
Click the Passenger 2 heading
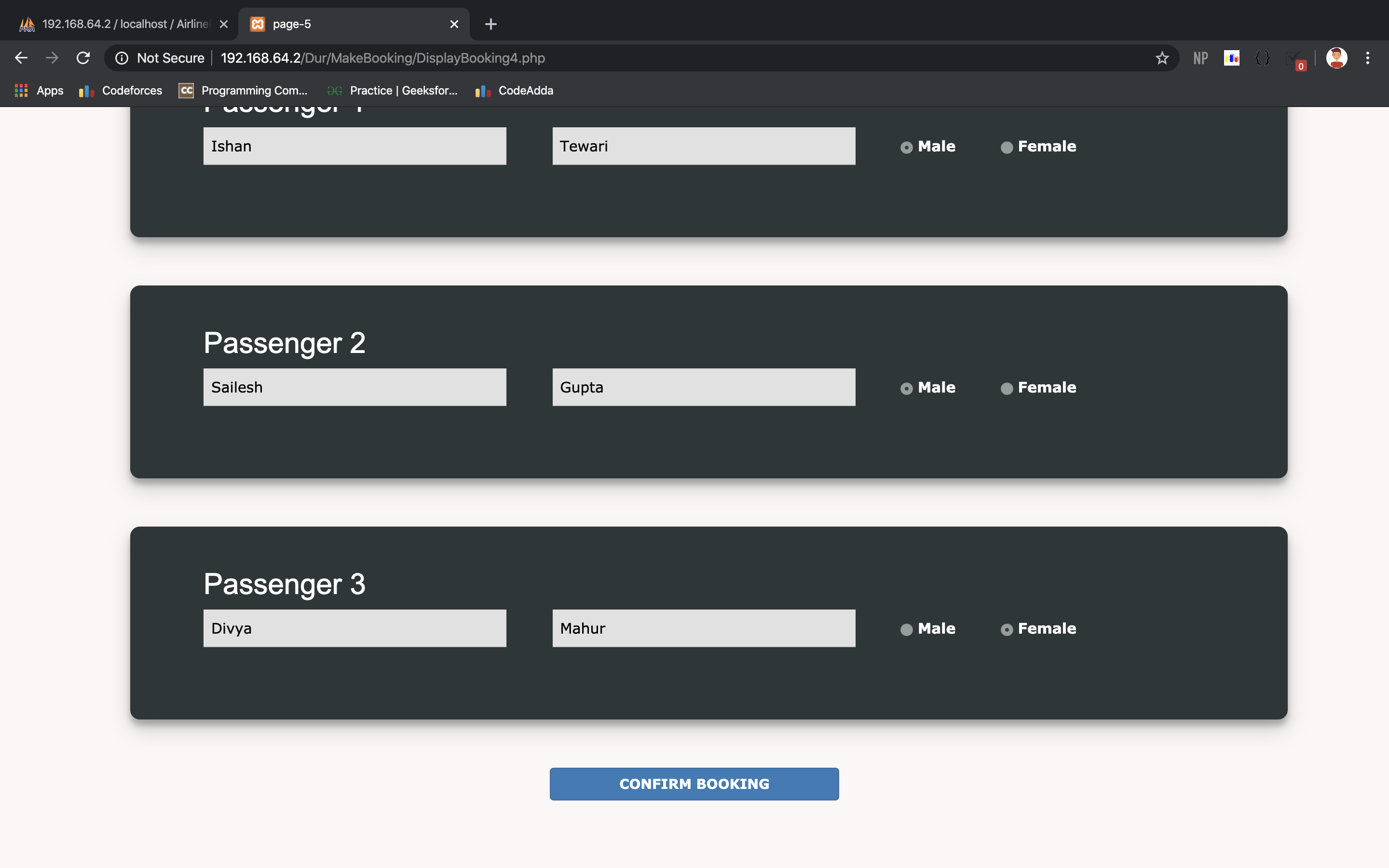(x=285, y=343)
